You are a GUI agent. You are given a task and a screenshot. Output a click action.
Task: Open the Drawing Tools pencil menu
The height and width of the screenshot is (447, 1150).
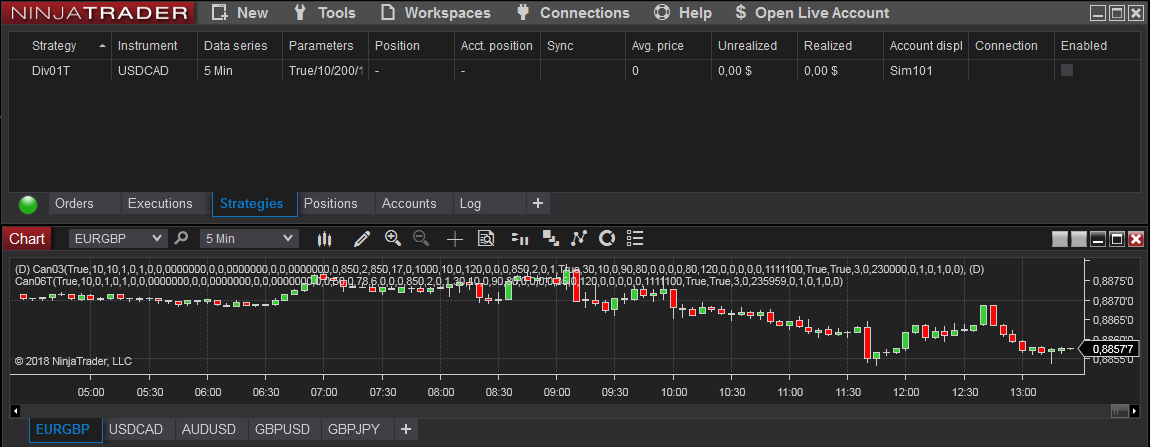(362, 239)
